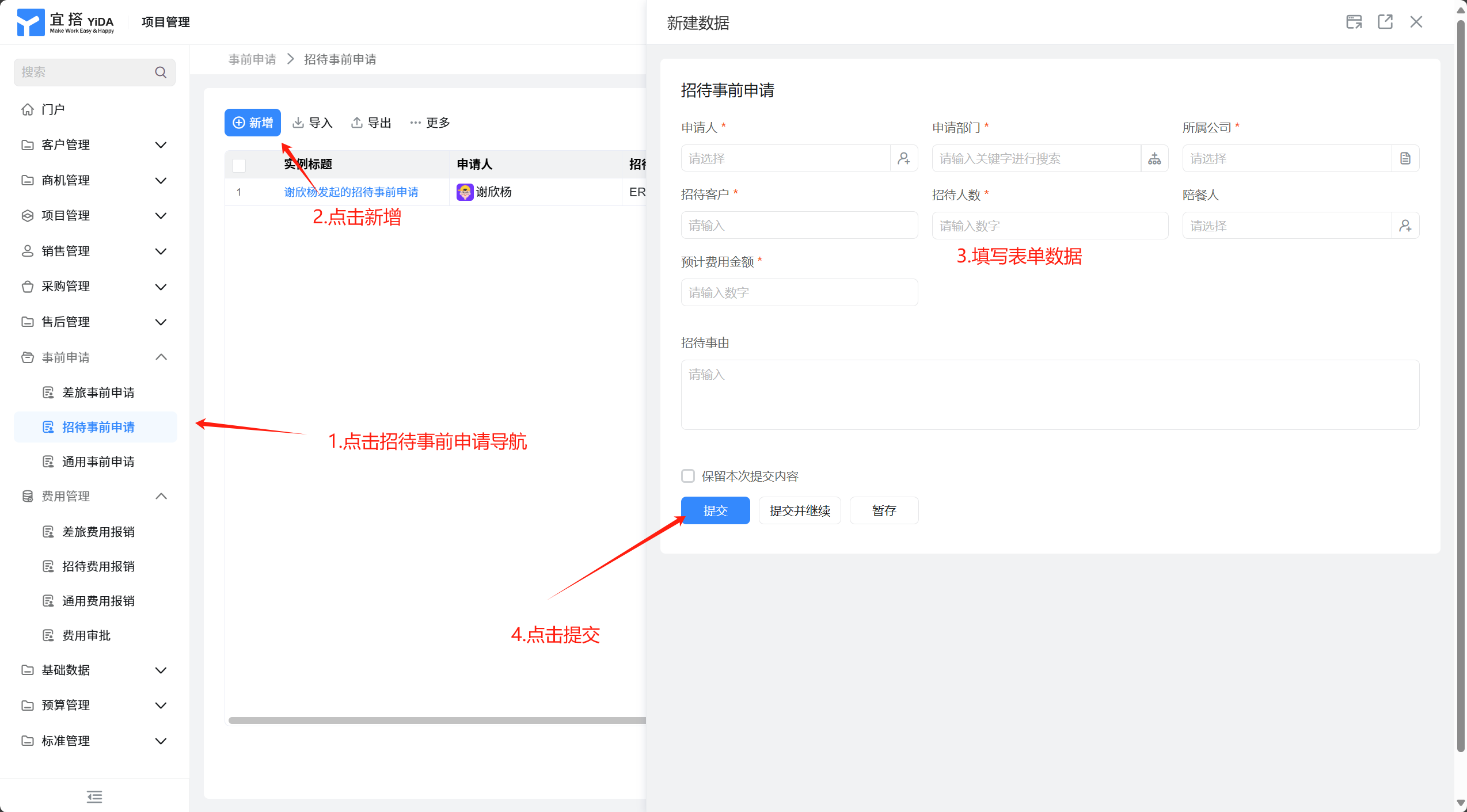Collapse sidebar using bottom menu icon

click(x=94, y=796)
